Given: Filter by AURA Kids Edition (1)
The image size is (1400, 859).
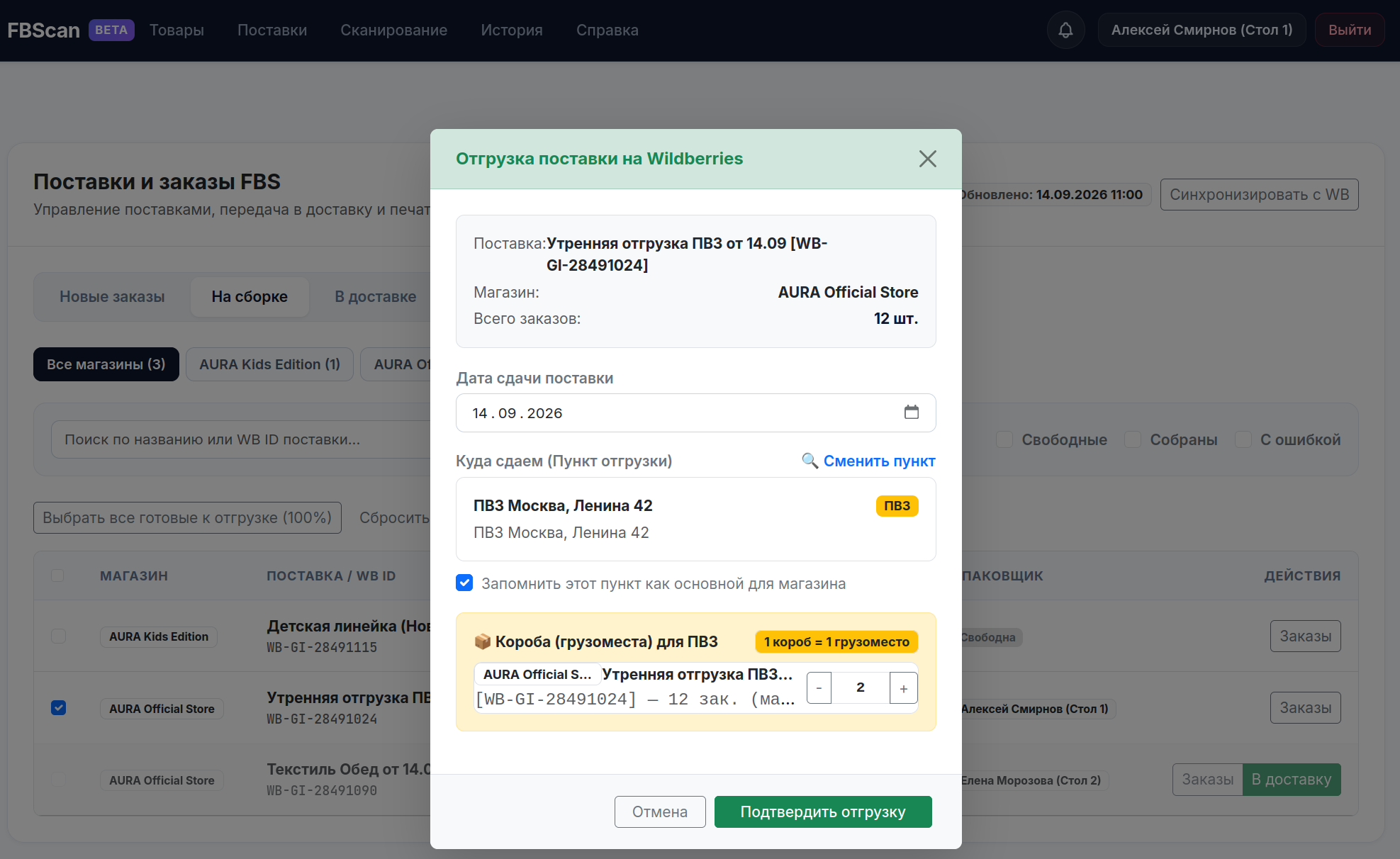Looking at the screenshot, I should tap(269, 364).
